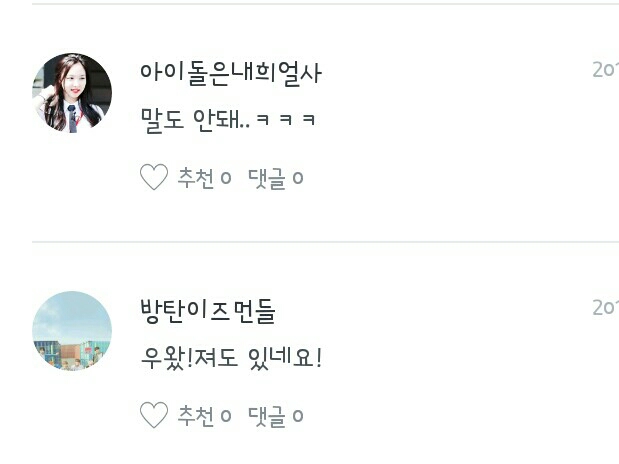Tap the heart icon on 방탄이즈먼들's comment
This screenshot has height=464, width=619.
coord(154,415)
